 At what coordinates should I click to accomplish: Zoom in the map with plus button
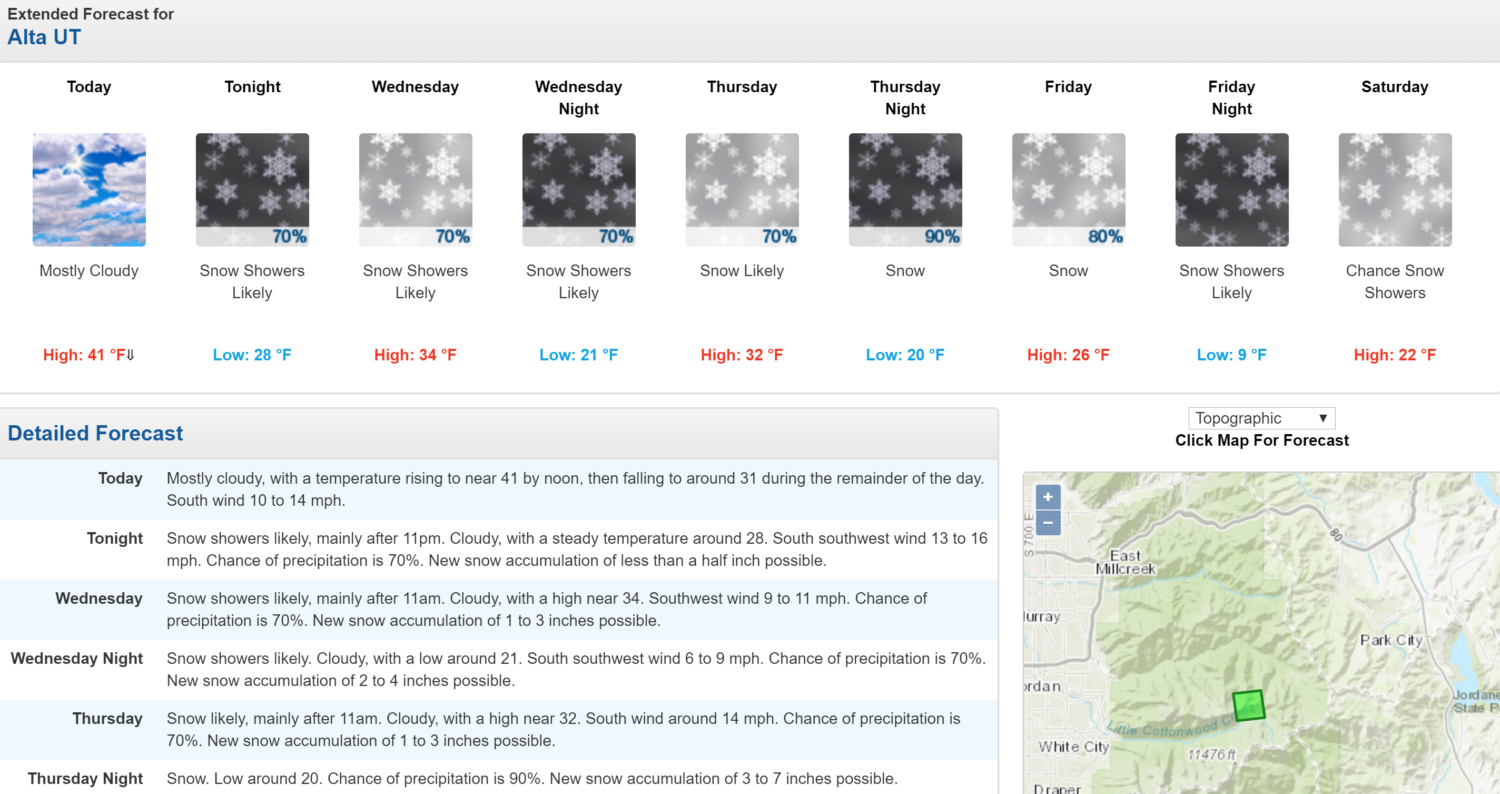tap(1047, 497)
